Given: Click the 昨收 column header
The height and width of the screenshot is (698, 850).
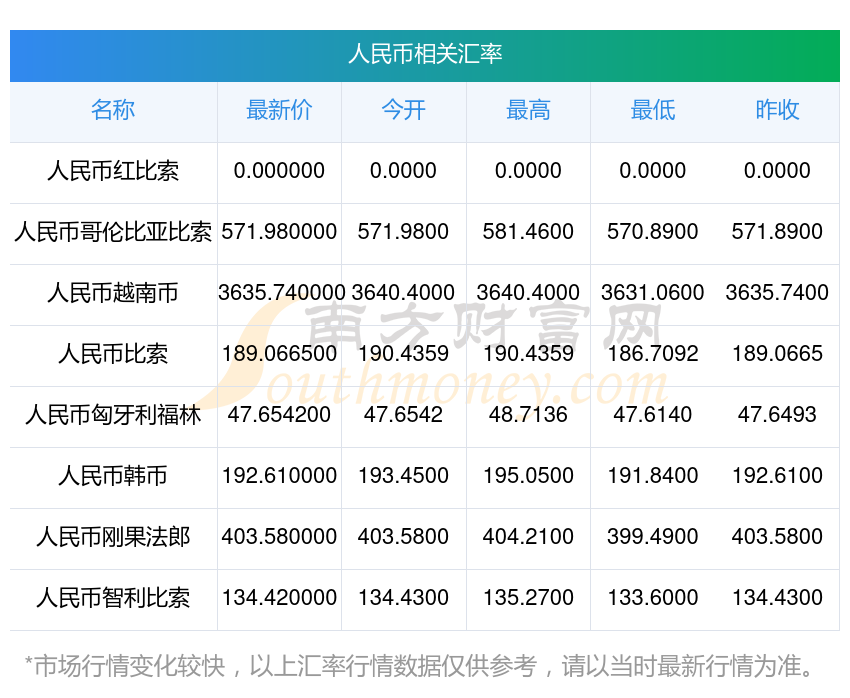Looking at the screenshot, I should pos(777,109).
